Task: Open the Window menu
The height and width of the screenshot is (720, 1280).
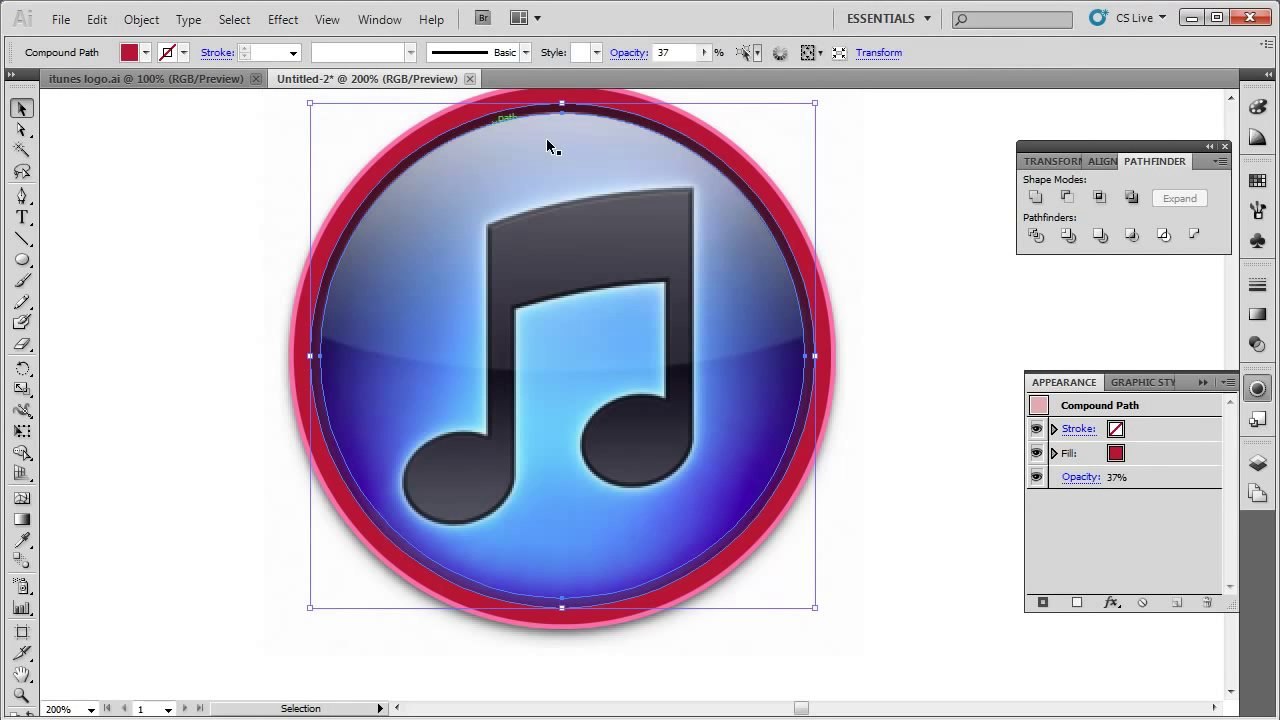Action: 380,19
